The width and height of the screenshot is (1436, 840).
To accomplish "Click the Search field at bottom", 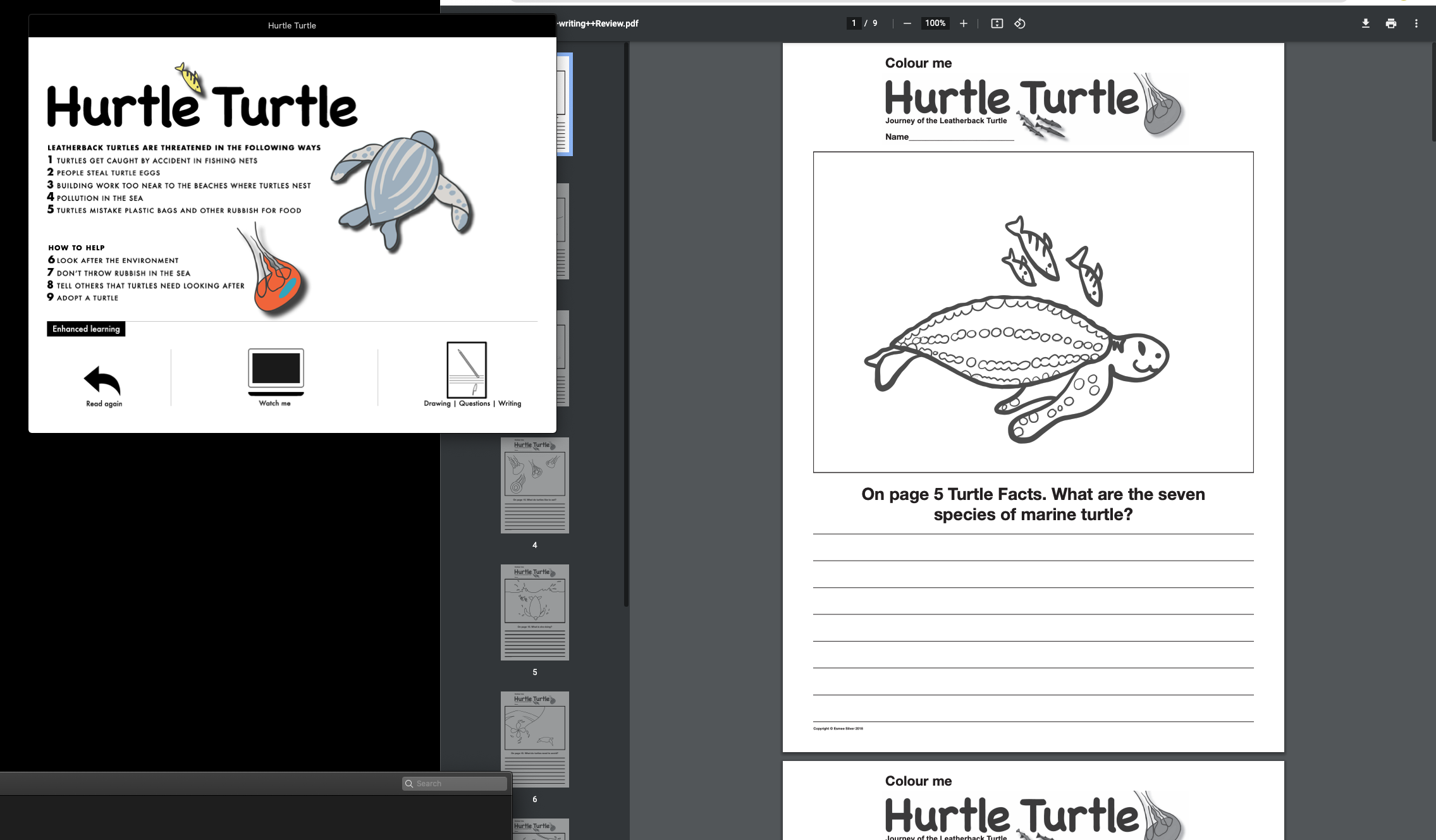I will click(455, 784).
